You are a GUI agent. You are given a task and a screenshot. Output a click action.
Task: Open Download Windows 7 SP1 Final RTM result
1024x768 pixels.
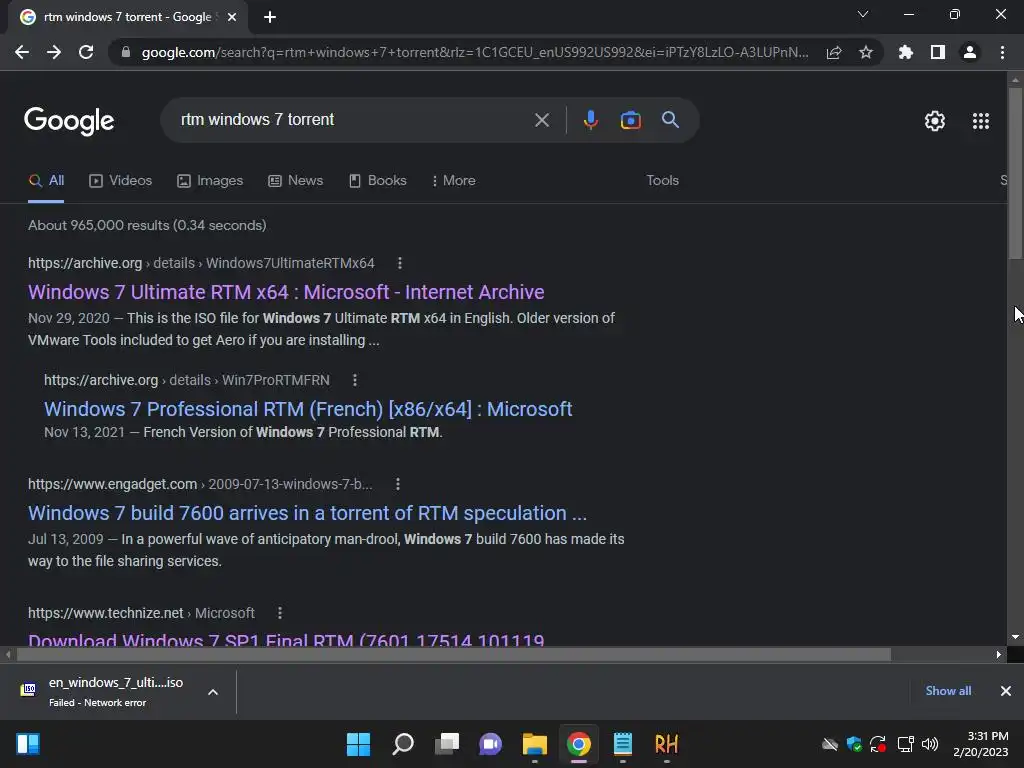(x=286, y=639)
